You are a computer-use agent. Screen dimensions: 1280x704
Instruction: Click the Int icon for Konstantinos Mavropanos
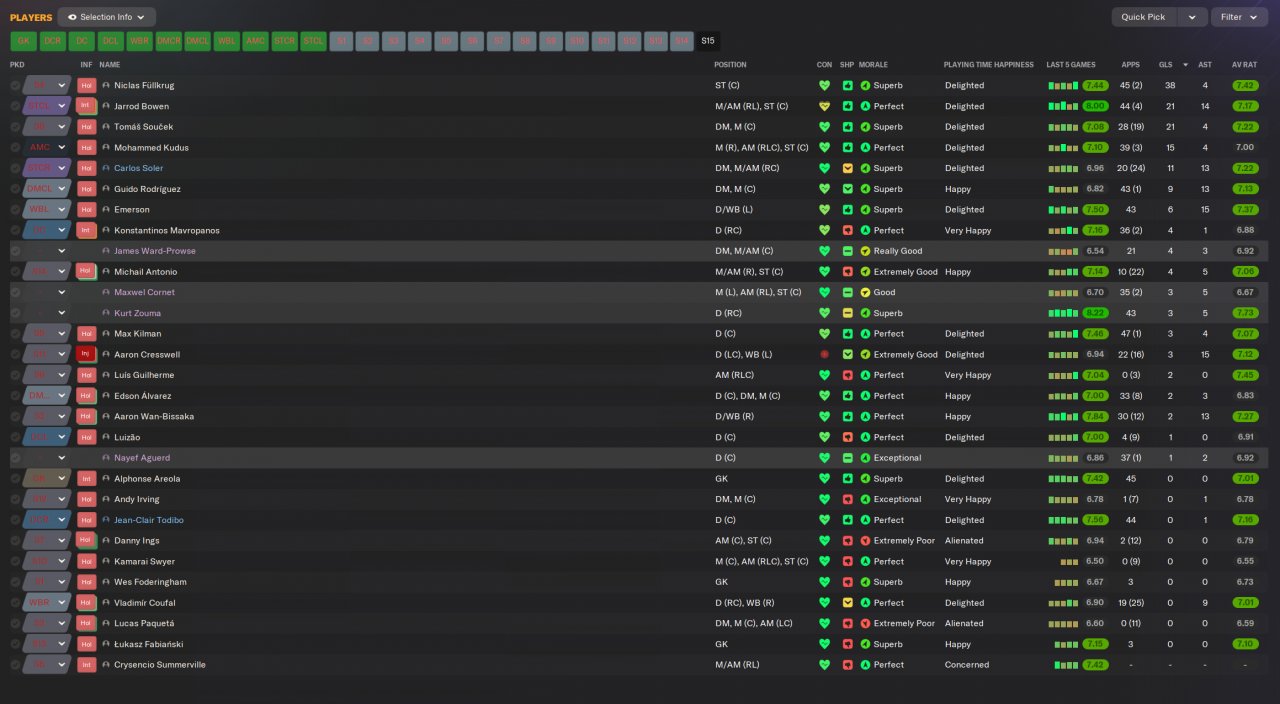coord(87,230)
